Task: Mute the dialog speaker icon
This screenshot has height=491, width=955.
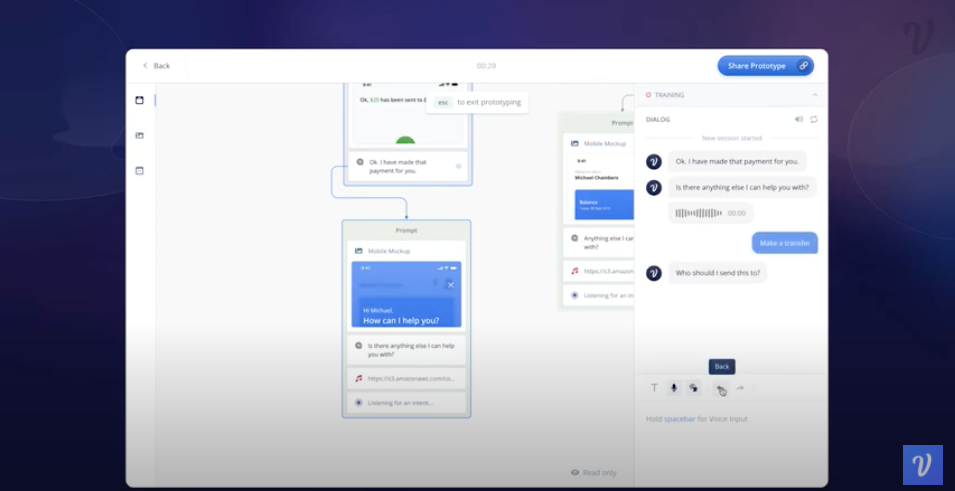Action: click(798, 119)
